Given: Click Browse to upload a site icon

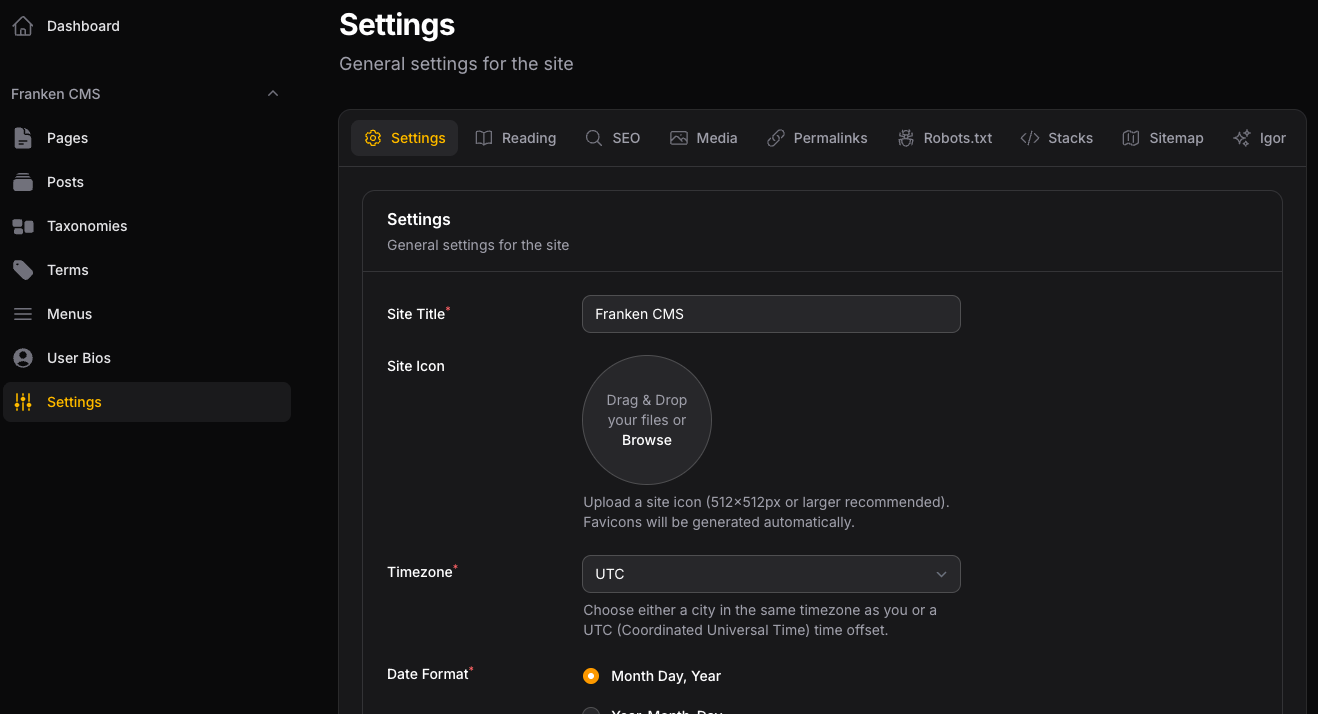Looking at the screenshot, I should click(646, 440).
